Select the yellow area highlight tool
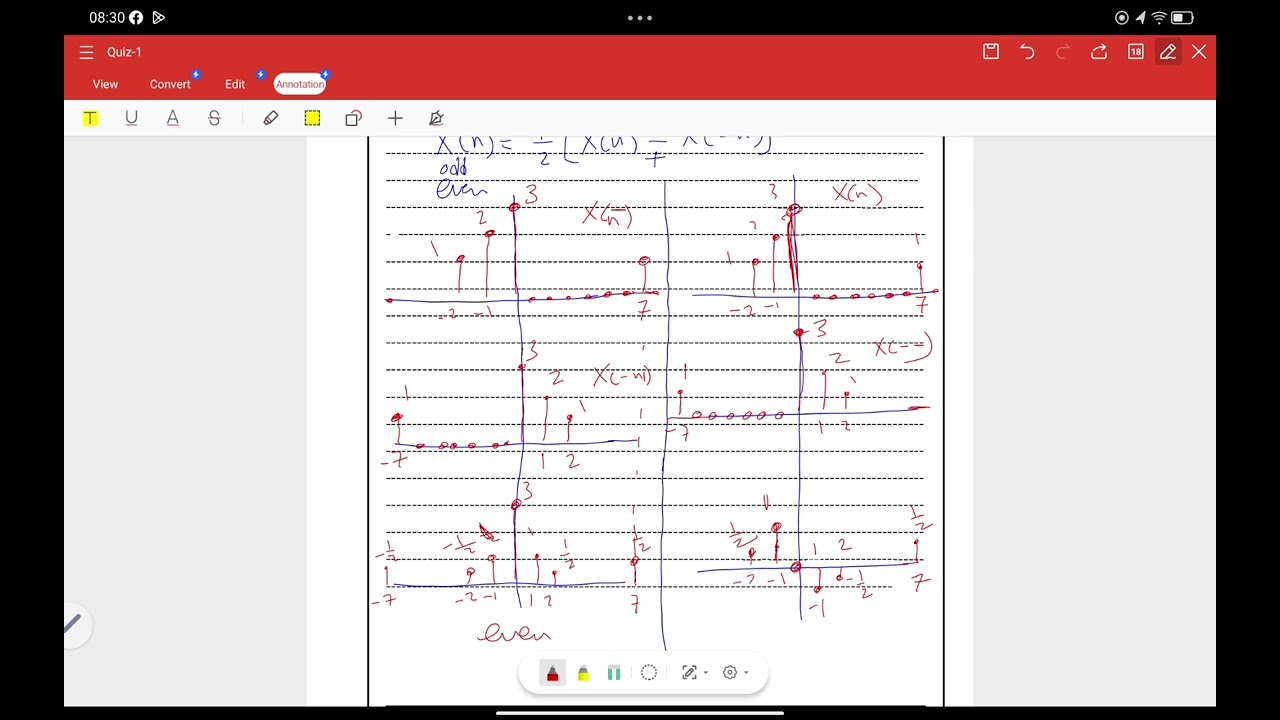Viewport: 1280px width, 720px height. coord(312,118)
